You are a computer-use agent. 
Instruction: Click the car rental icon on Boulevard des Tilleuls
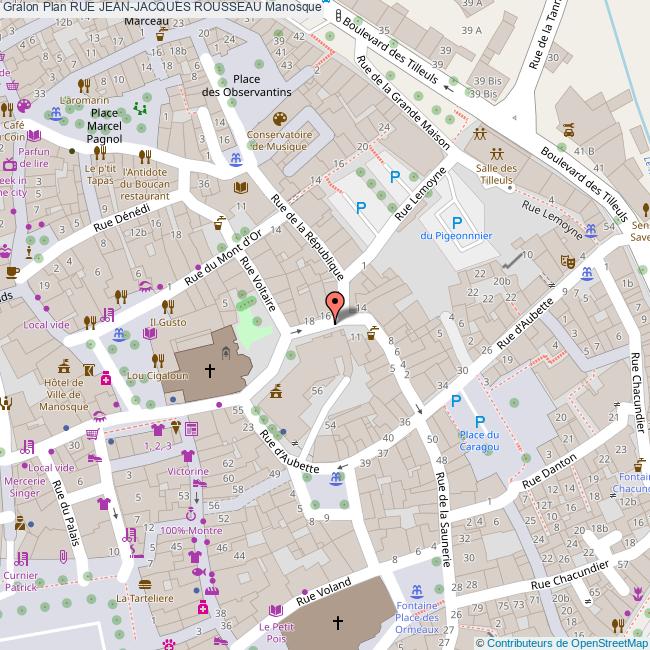pos(568,129)
